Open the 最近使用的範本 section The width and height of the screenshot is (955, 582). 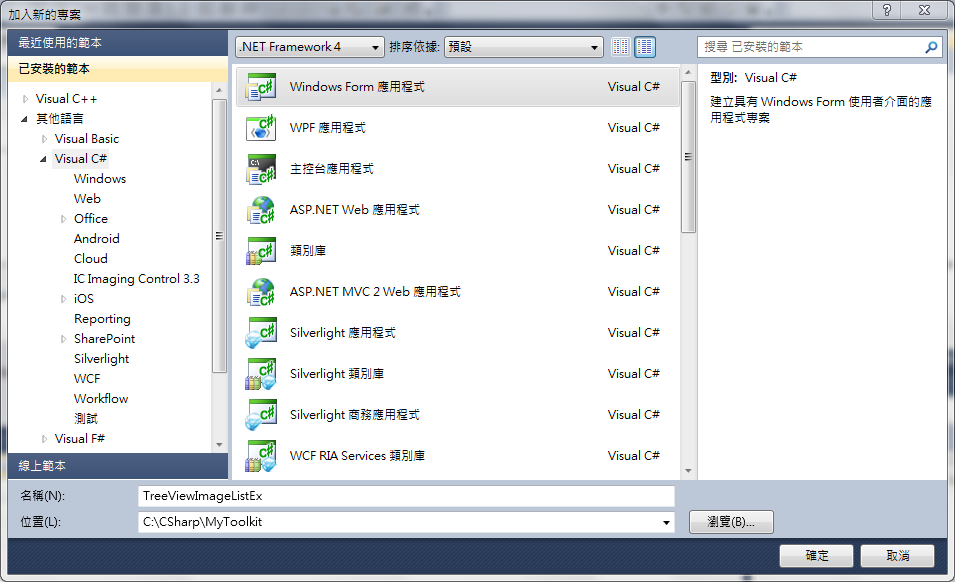pyautogui.click(x=118, y=43)
